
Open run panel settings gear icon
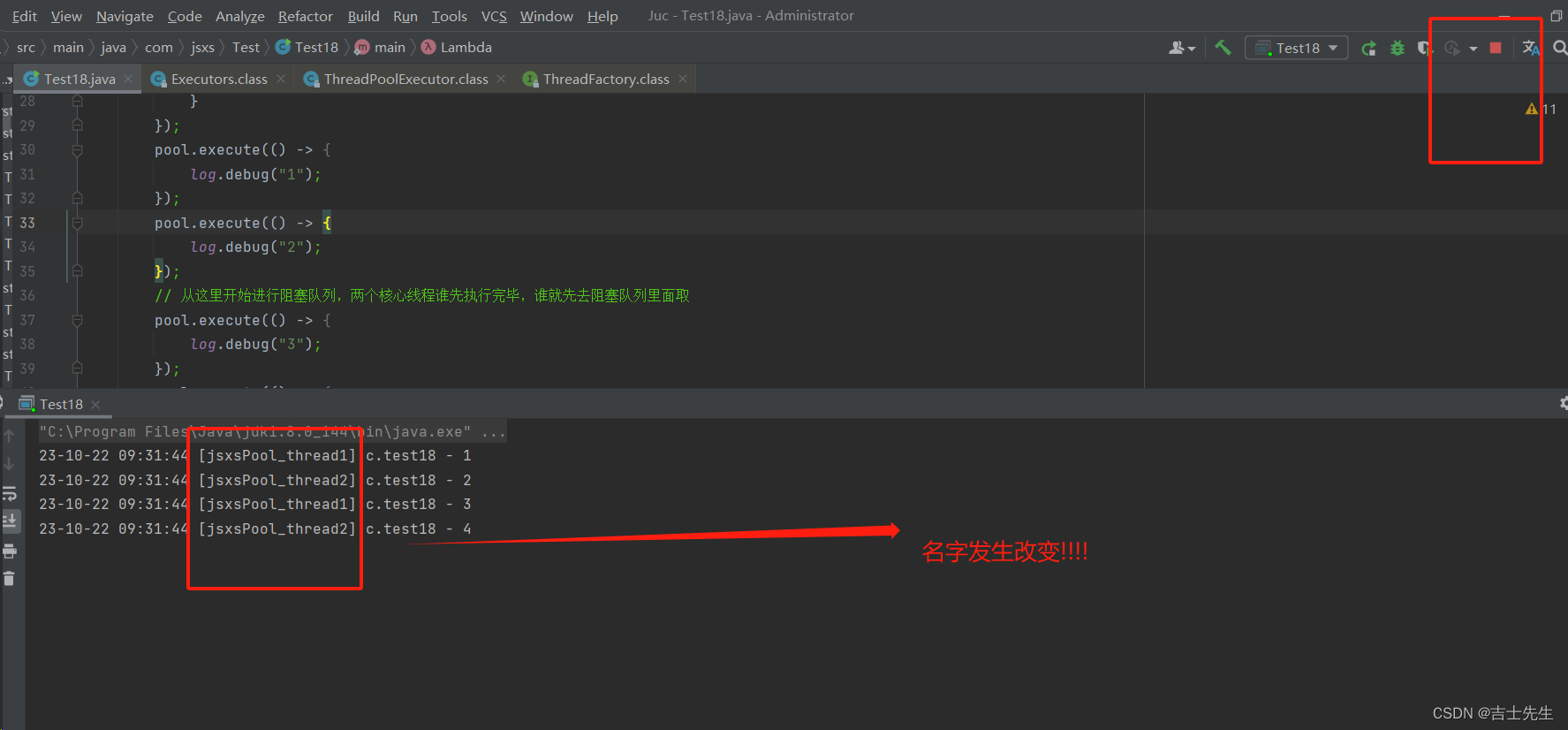pos(1563,404)
